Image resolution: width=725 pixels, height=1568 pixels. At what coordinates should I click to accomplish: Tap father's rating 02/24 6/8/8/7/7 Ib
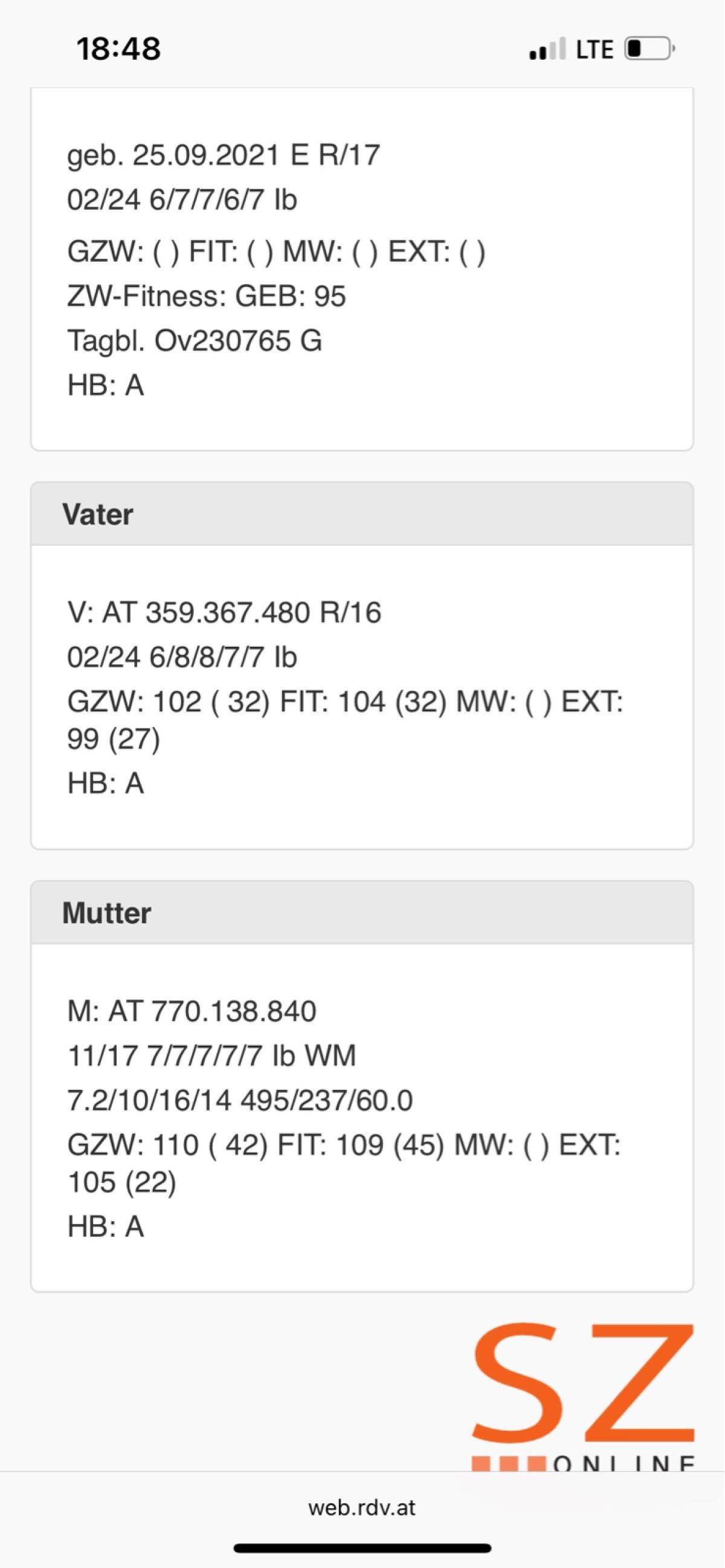(x=182, y=658)
